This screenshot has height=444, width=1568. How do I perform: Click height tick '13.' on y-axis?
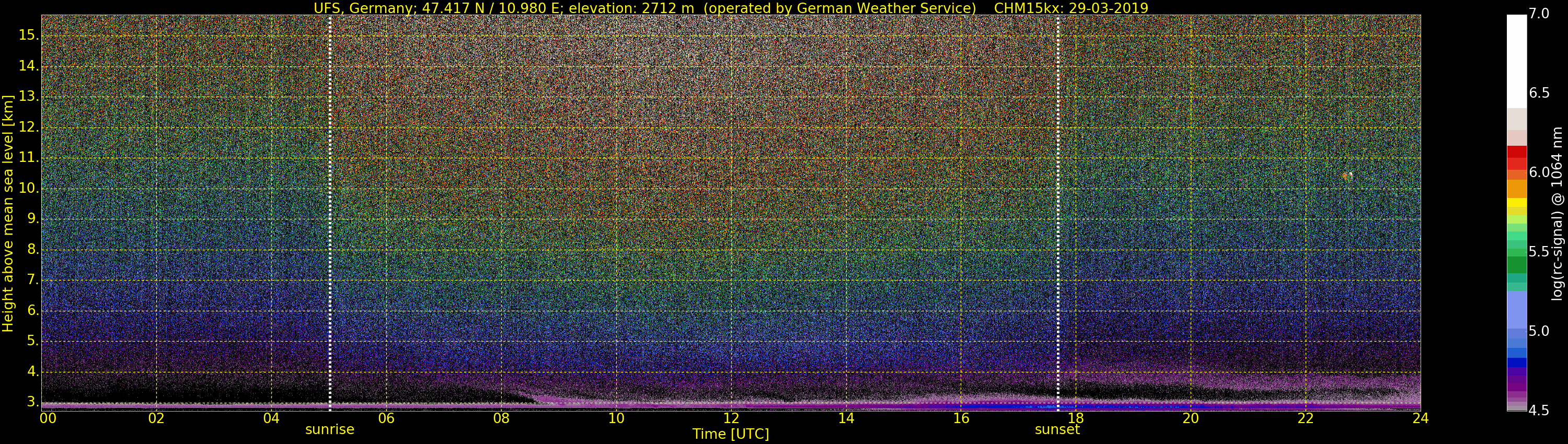29,97
